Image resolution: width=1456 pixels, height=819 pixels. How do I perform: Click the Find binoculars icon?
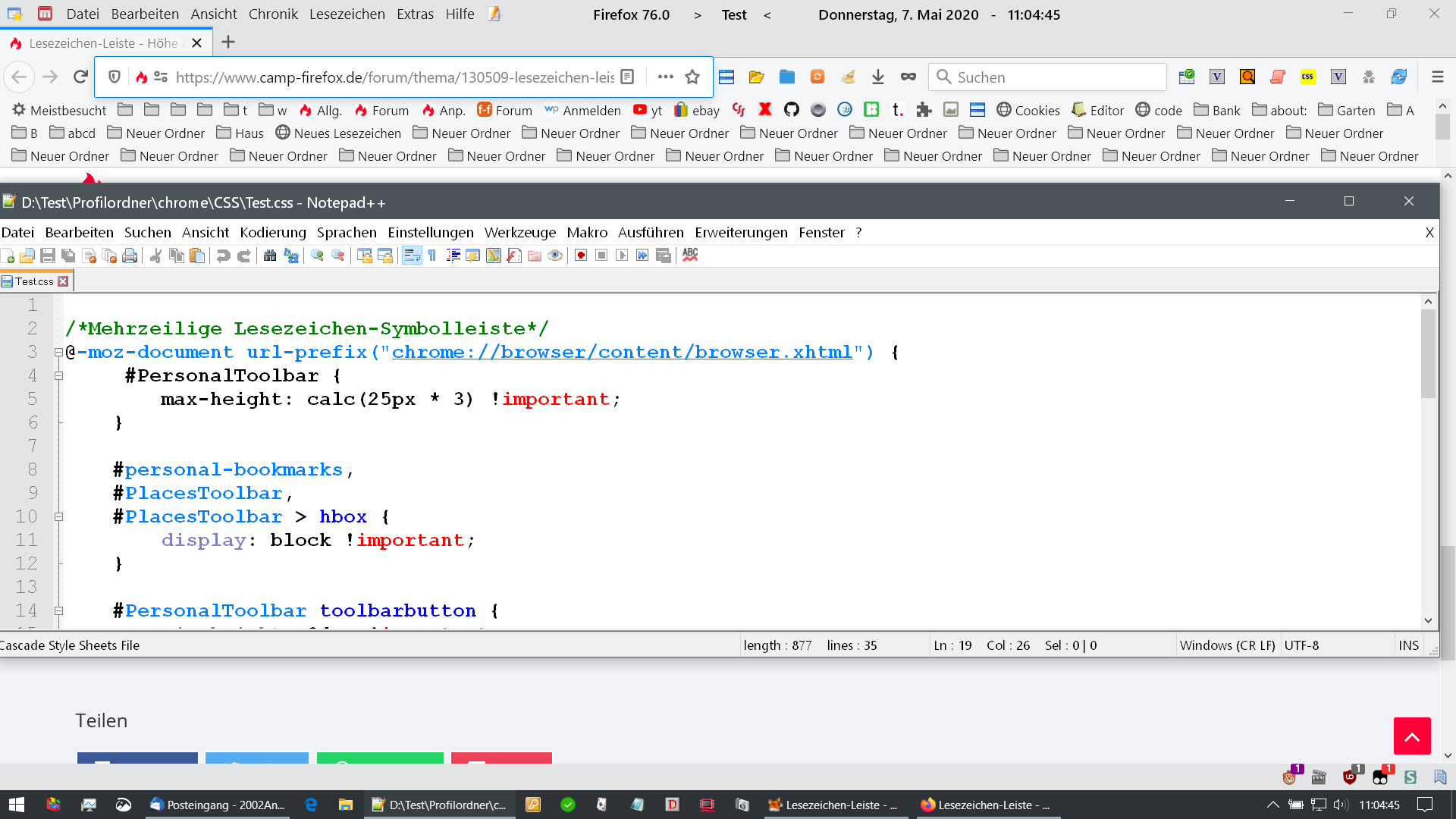coord(270,256)
